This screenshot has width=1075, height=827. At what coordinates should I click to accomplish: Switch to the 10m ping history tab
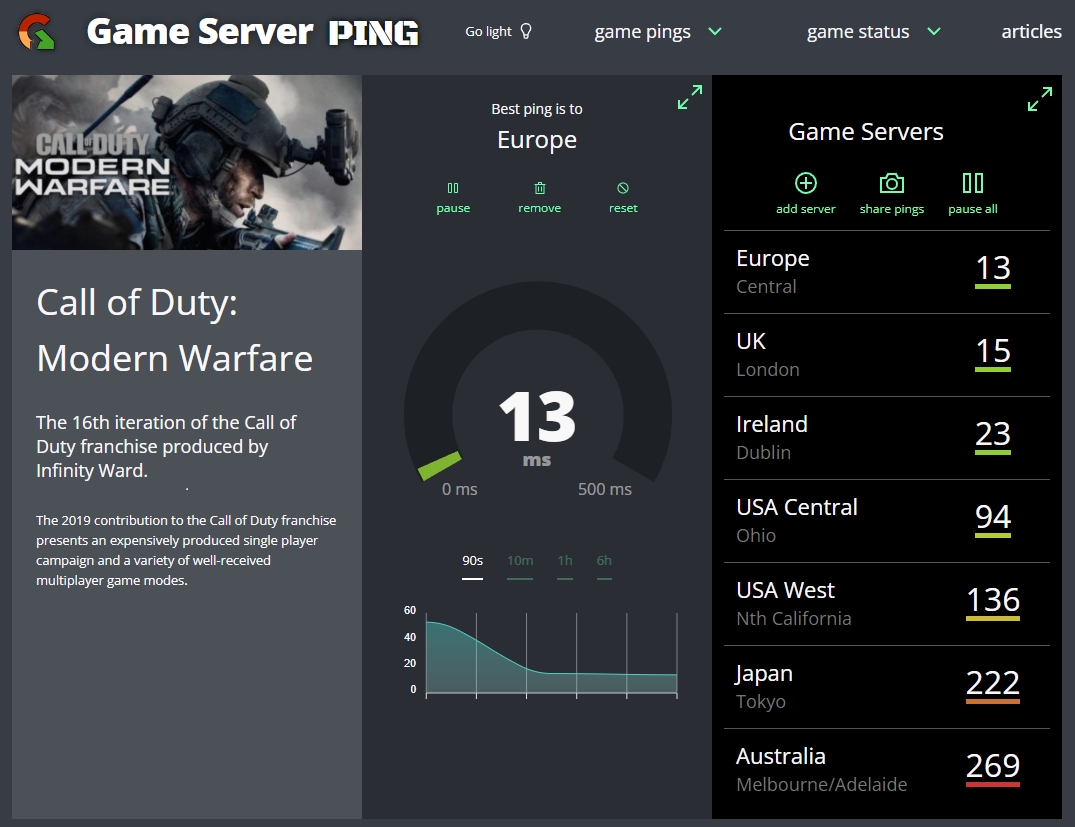[520, 561]
